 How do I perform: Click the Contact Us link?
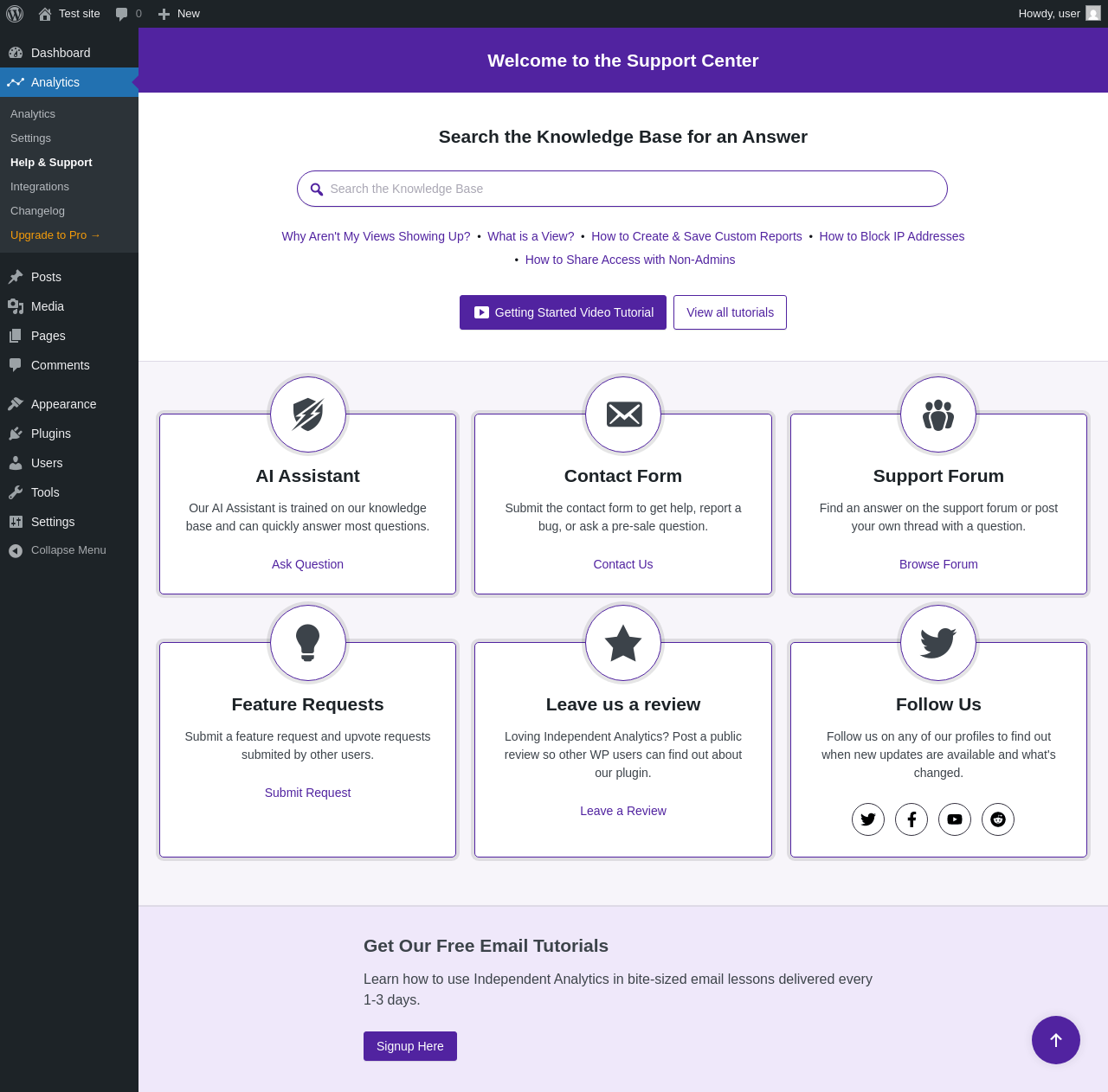click(623, 564)
